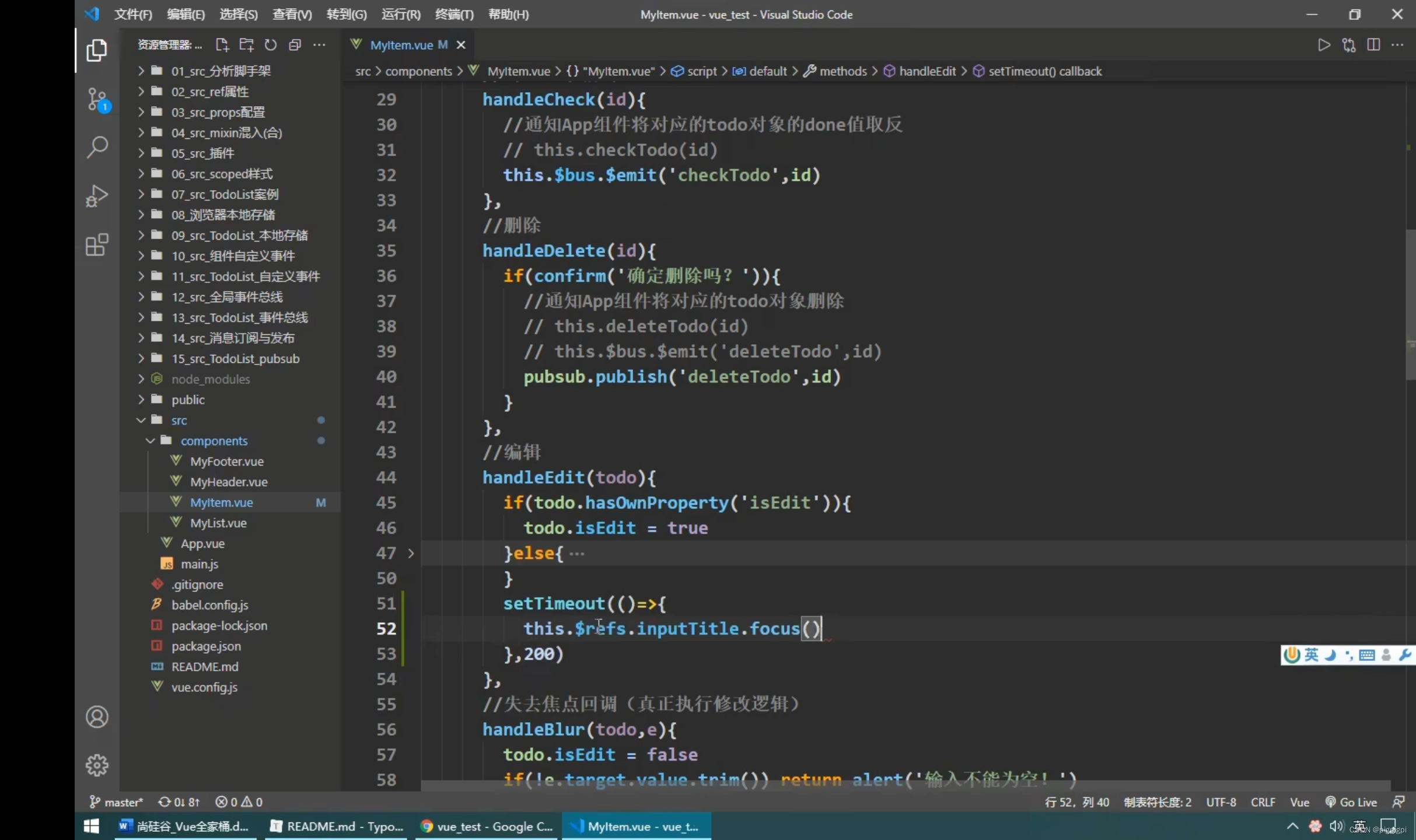Screen dimensions: 1416x840
Task: Open the Extensions view
Action: pos(97,244)
